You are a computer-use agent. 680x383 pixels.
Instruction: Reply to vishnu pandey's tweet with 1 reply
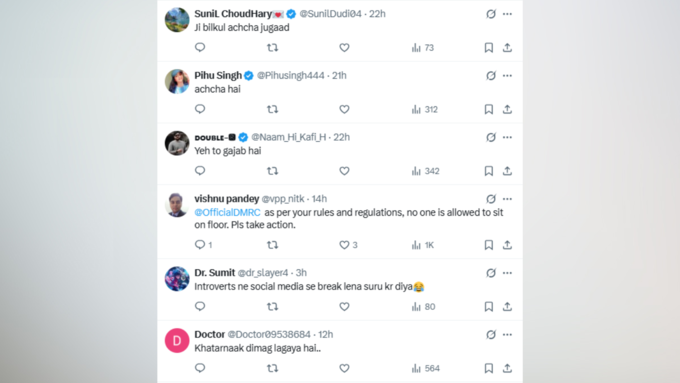point(203,245)
